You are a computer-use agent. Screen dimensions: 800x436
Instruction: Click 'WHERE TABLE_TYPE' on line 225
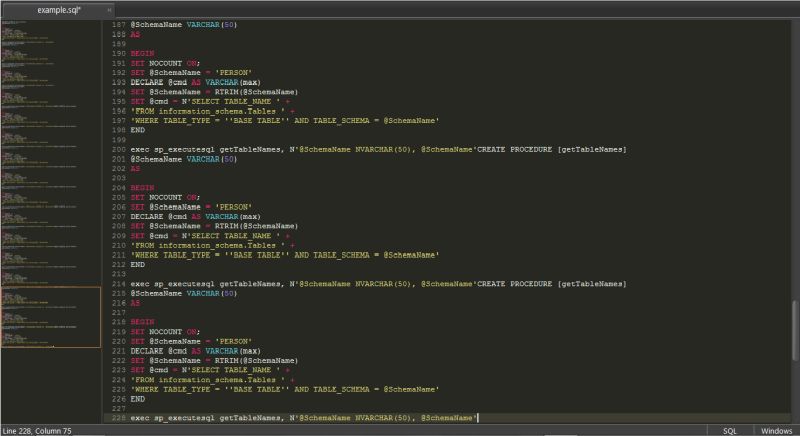pos(172,389)
